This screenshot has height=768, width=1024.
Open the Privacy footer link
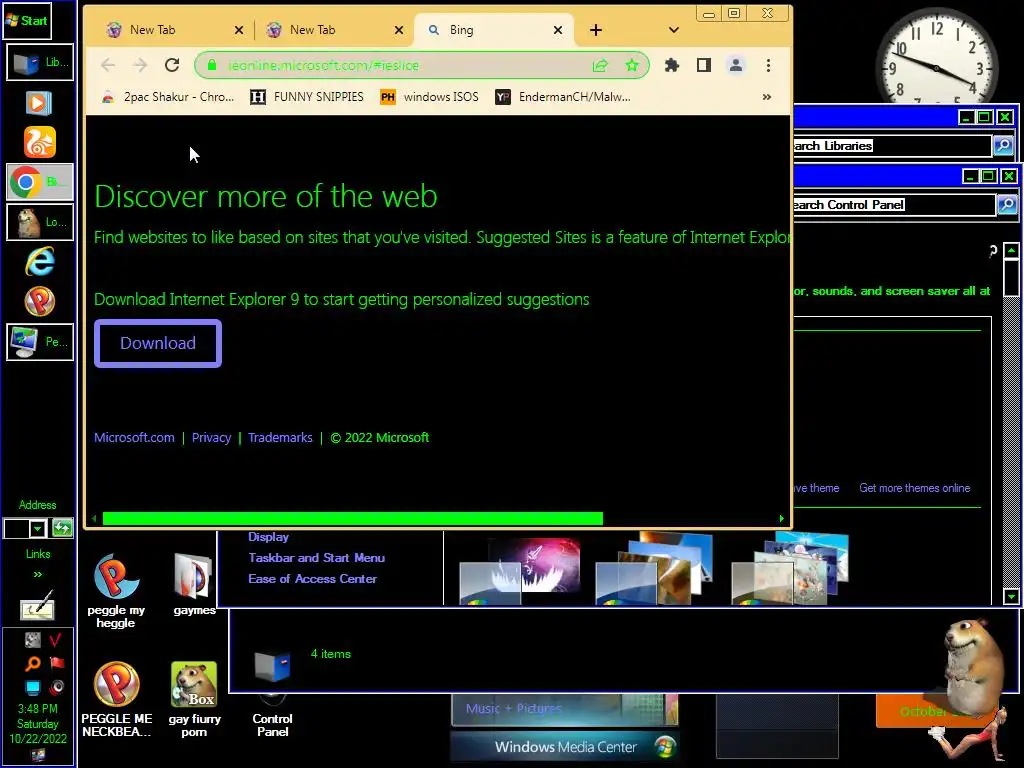[x=212, y=438]
